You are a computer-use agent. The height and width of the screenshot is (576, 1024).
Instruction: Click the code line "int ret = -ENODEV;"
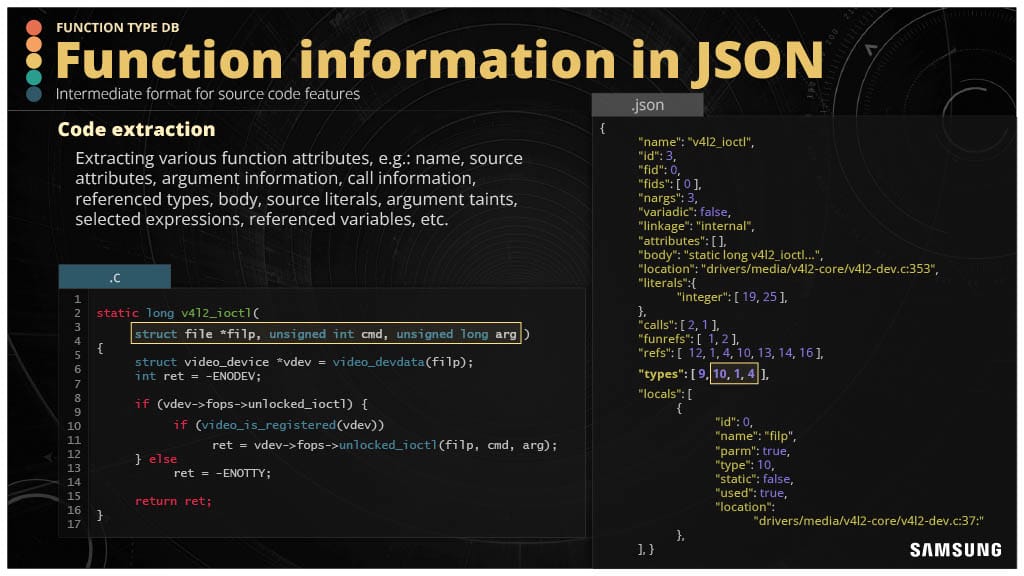coord(198,376)
